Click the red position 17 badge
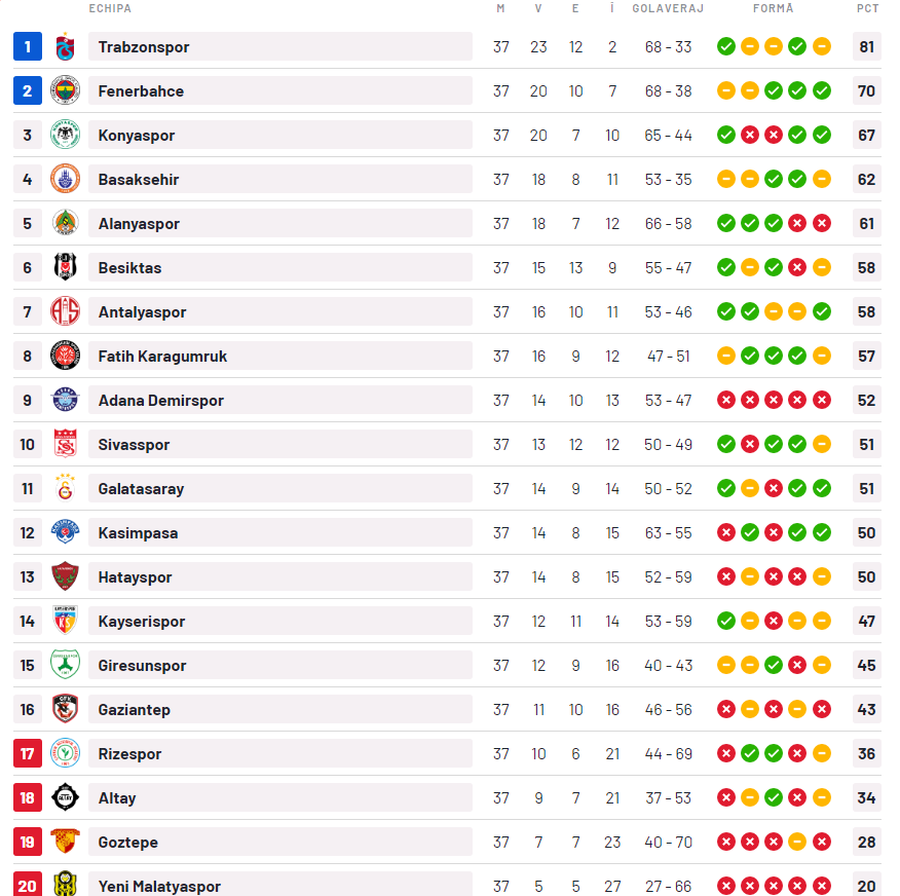The width and height of the screenshot is (900, 896). (28, 753)
